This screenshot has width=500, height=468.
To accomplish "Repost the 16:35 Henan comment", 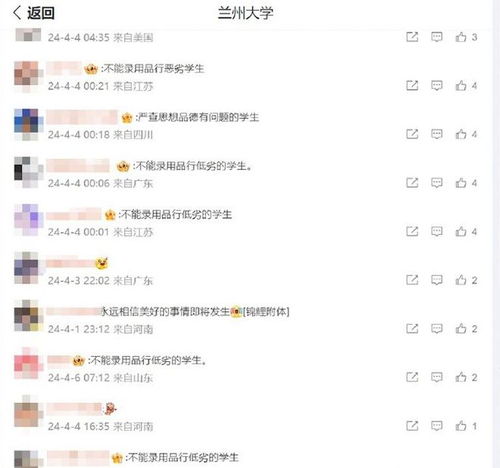I will pos(412,426).
